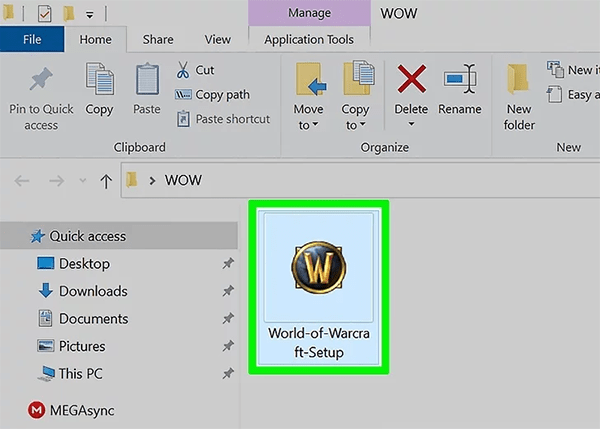600x429 pixels.
Task: Click the folder icon in address bar
Action: click(132, 179)
